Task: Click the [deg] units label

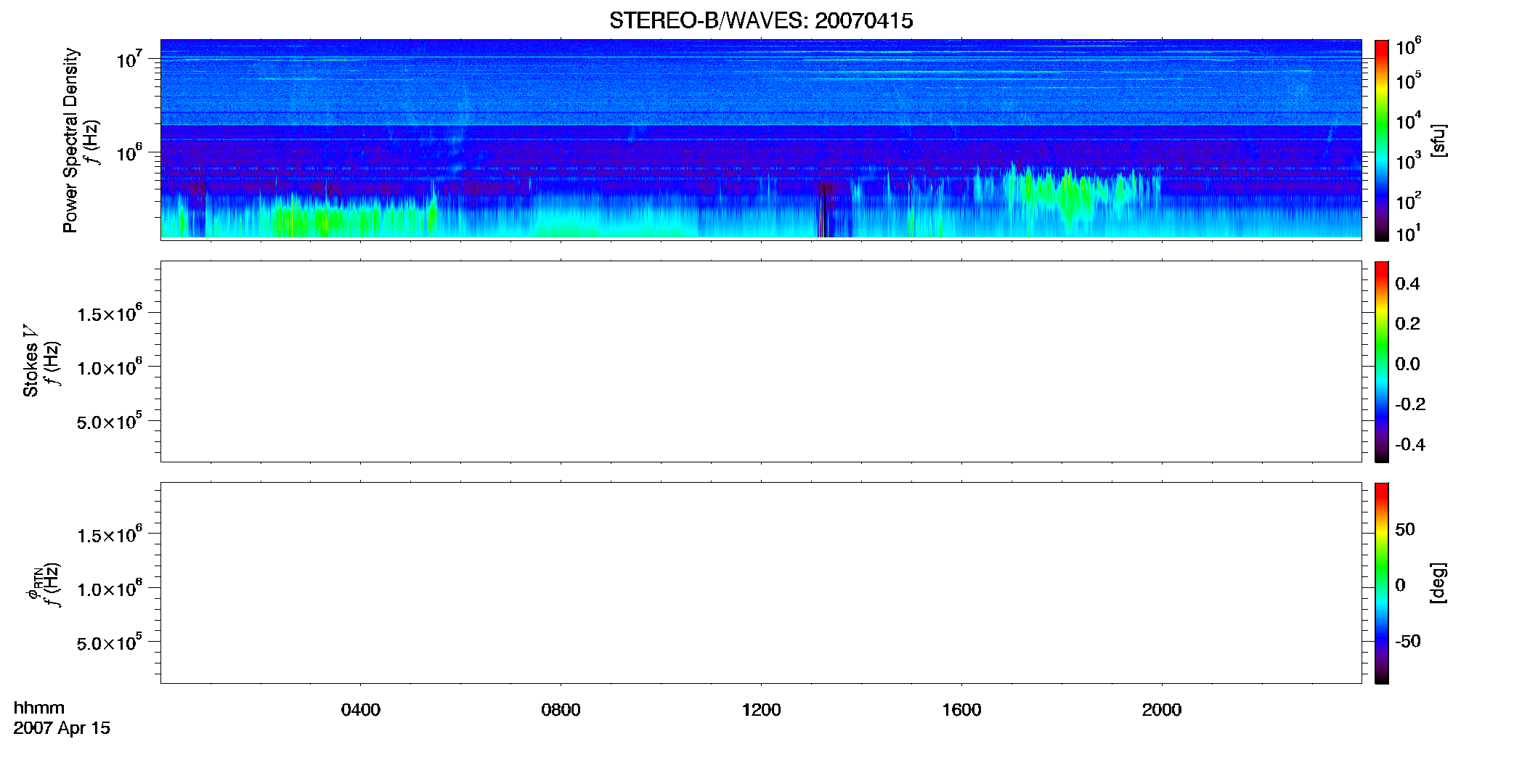Action: [x=1438, y=583]
